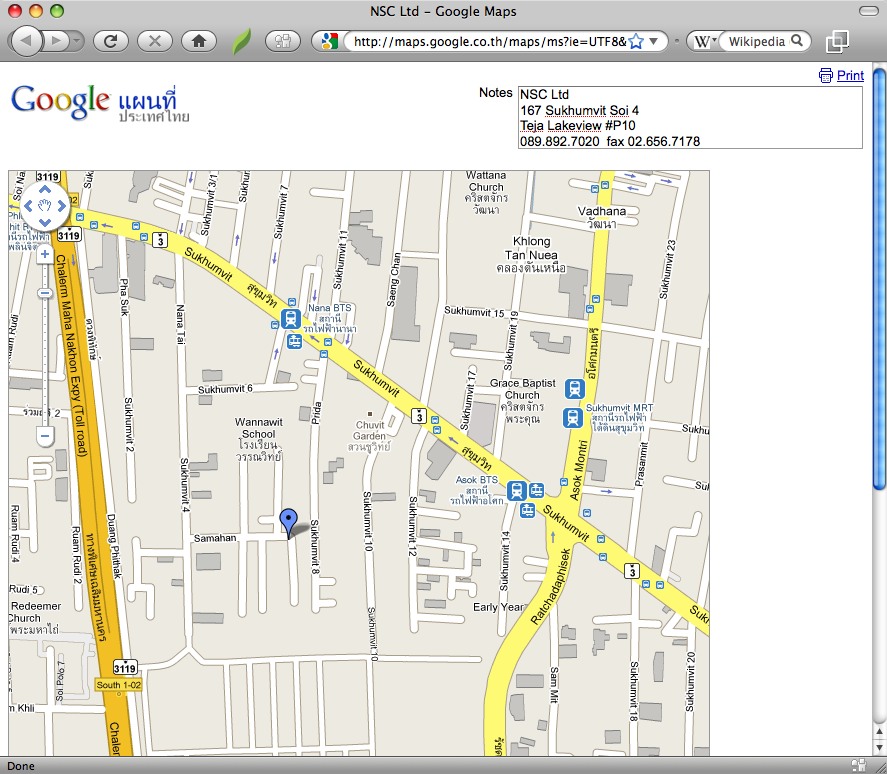Pan the map up
Image resolution: width=887 pixels, height=774 pixels.
pyautogui.click(x=45, y=190)
